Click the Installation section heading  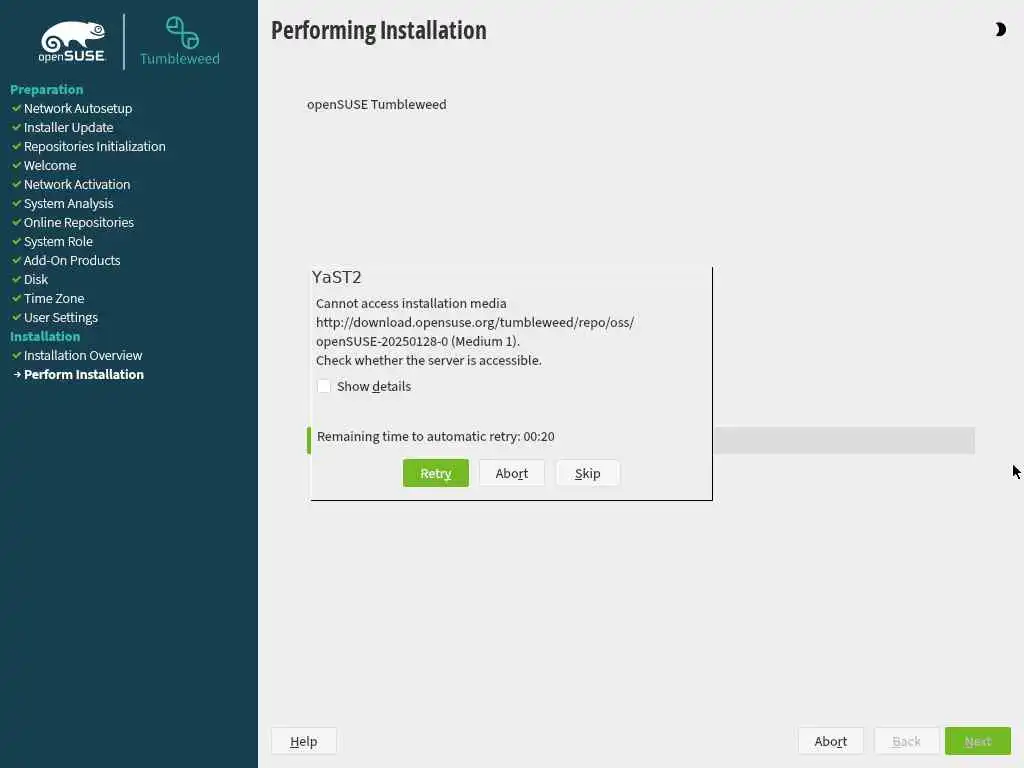click(x=45, y=336)
